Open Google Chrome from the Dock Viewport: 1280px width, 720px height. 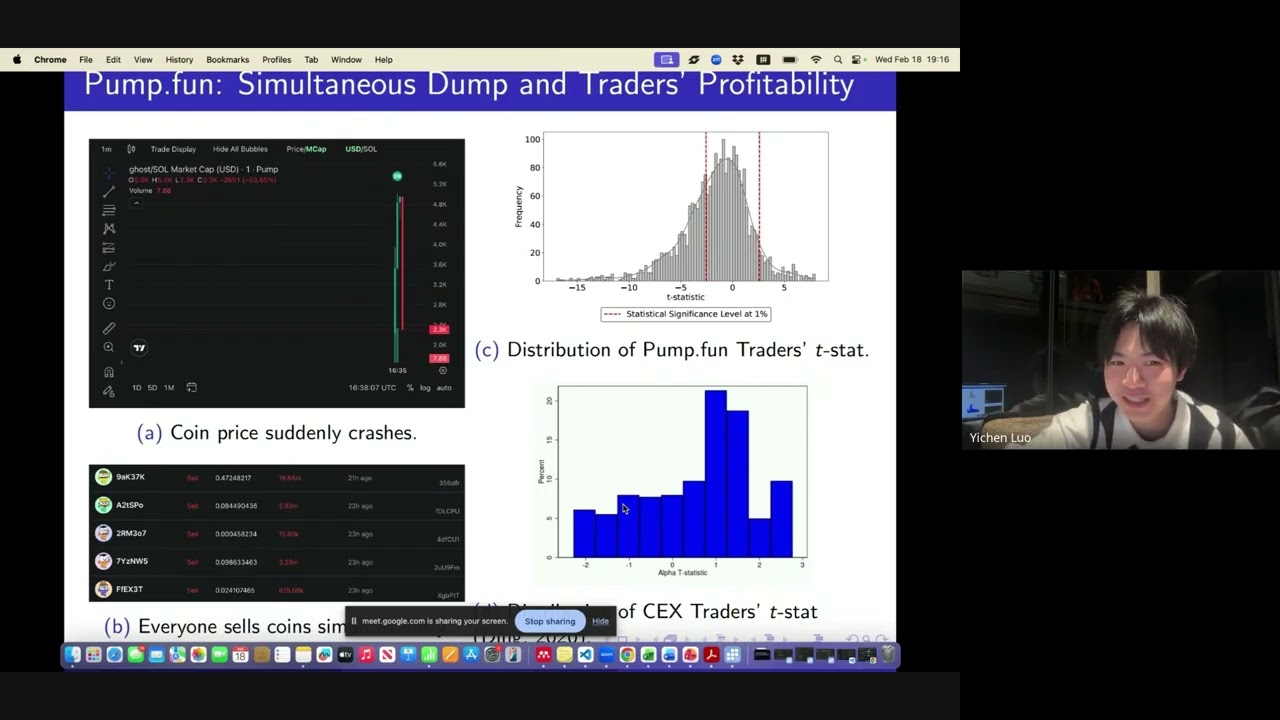(x=627, y=656)
